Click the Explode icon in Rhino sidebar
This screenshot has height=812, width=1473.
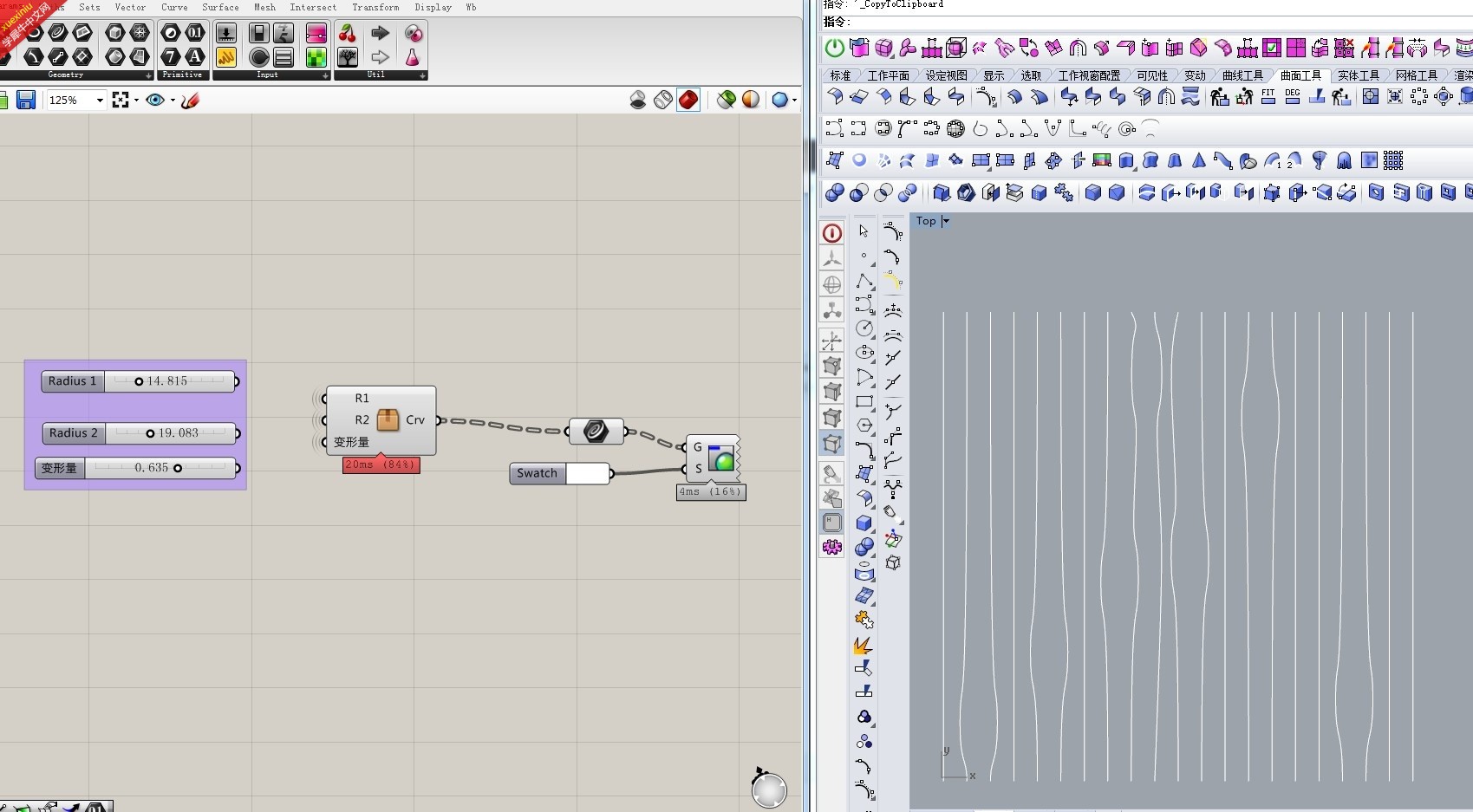pos(863,645)
